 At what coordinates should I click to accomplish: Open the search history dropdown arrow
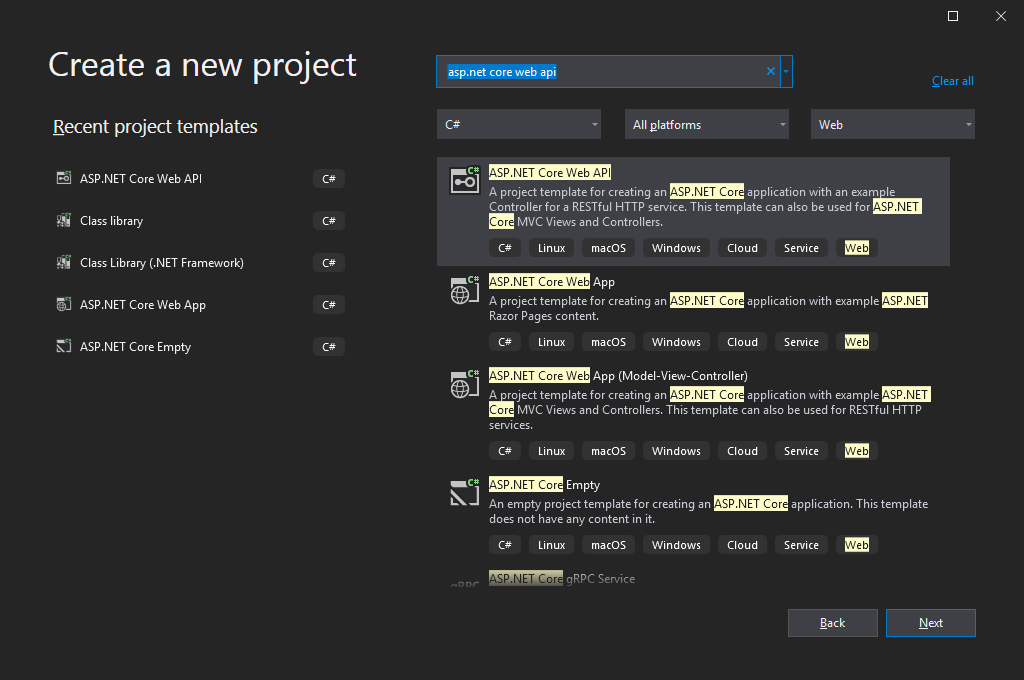pos(786,71)
